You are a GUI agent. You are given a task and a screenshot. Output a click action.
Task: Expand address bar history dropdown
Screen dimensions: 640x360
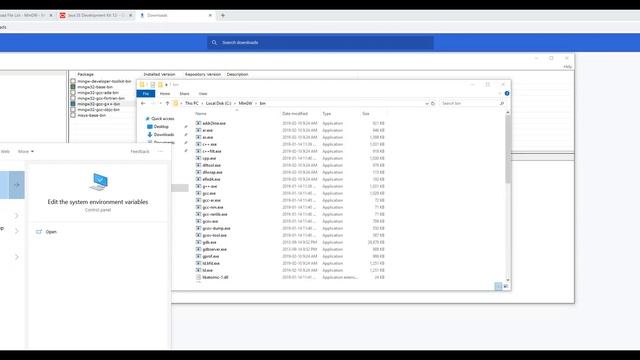pos(427,104)
